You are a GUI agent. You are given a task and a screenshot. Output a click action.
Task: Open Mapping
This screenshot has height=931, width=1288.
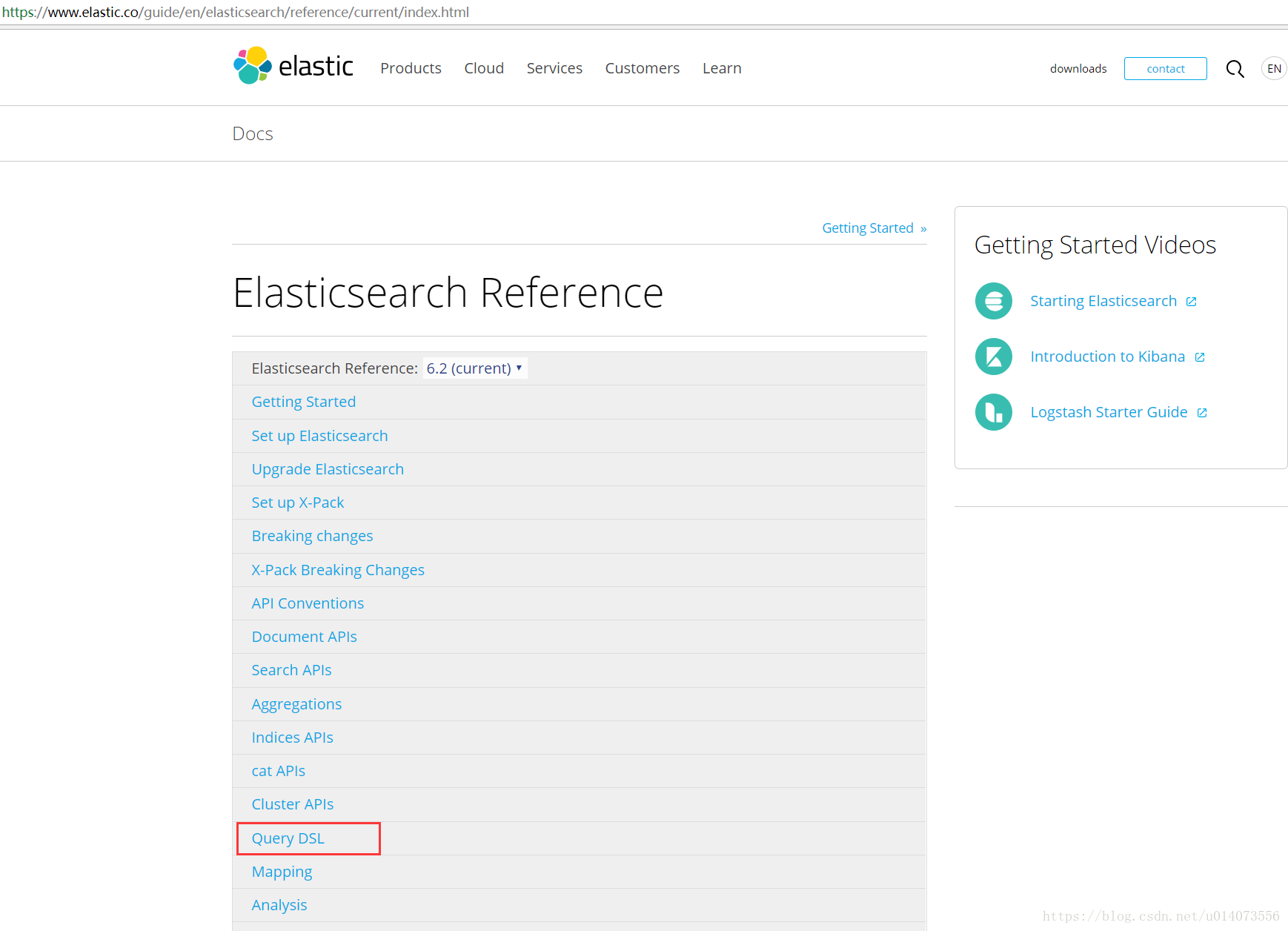tap(282, 872)
